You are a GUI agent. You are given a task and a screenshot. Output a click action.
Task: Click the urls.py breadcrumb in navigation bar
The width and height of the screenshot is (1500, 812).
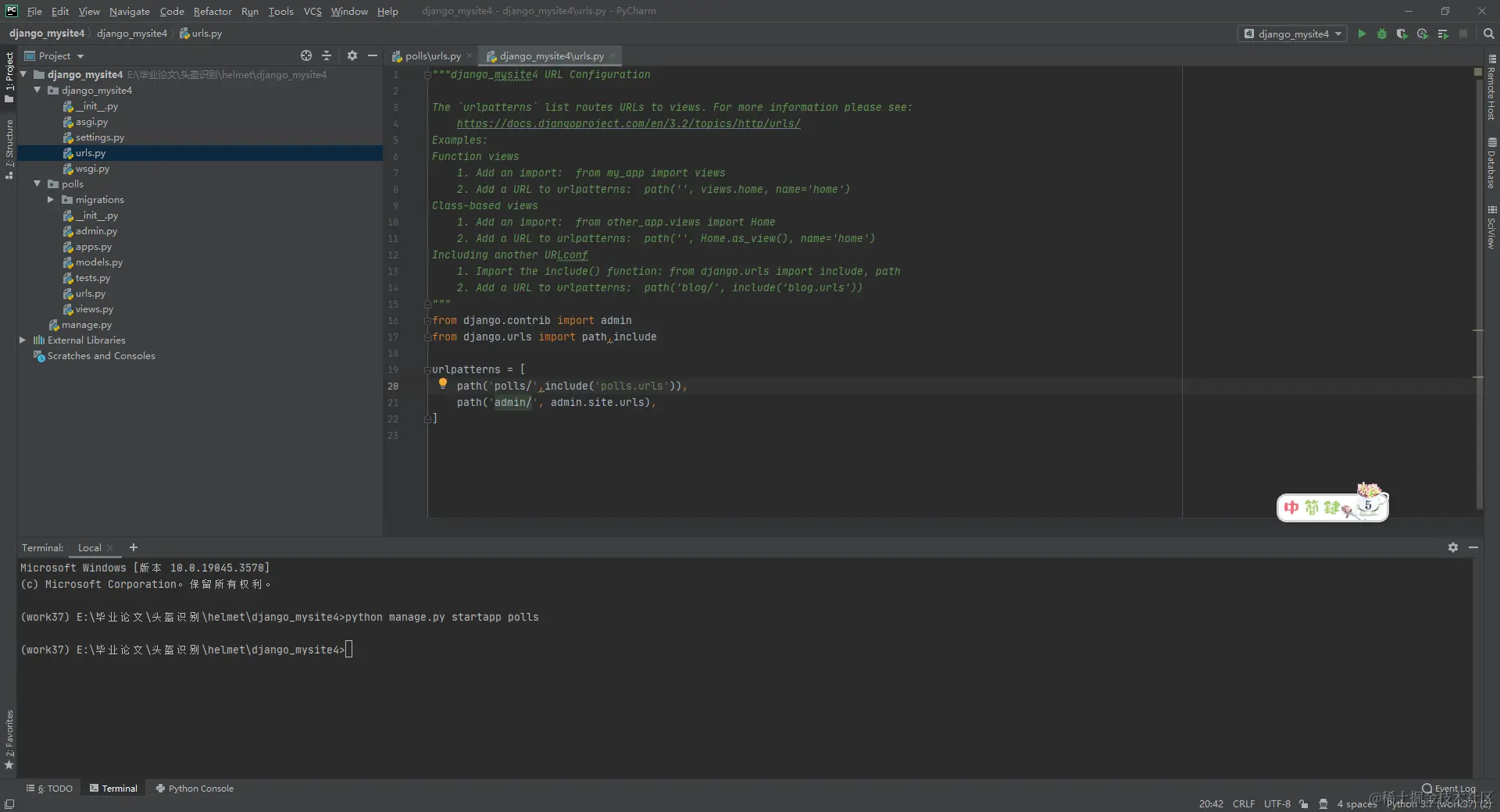201,34
